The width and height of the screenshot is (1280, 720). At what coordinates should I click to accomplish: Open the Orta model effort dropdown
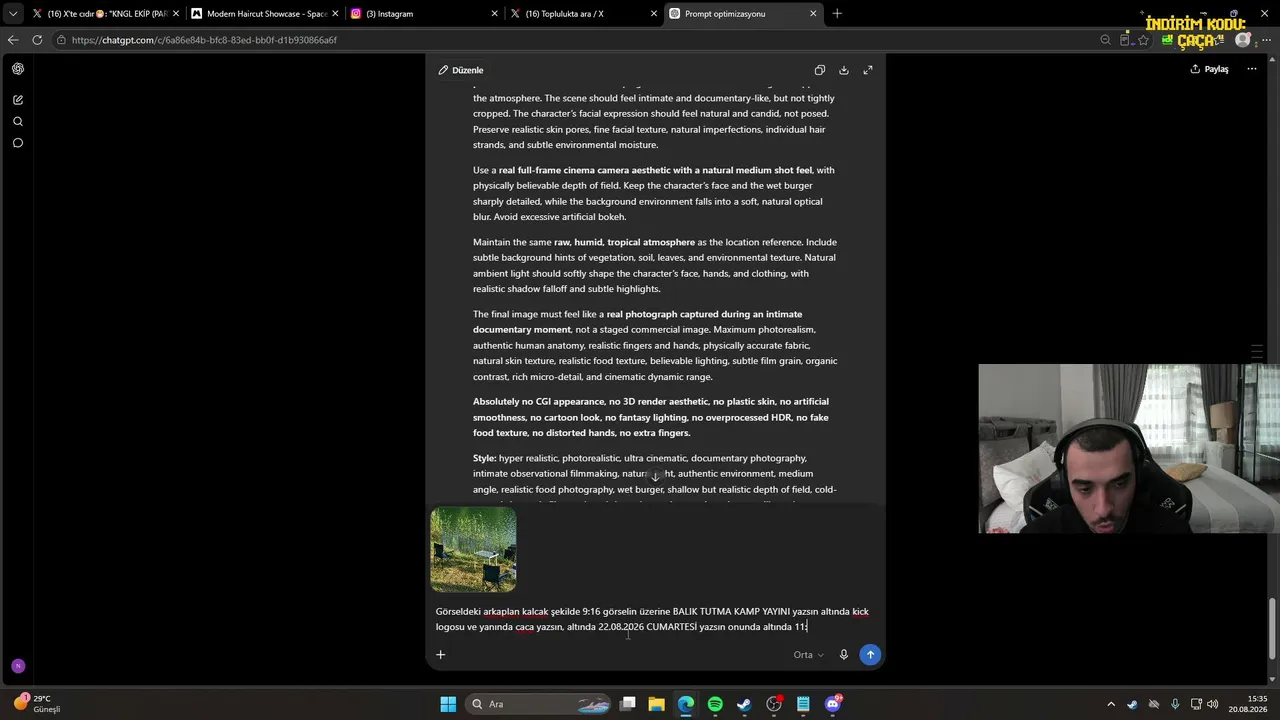tap(808, 655)
